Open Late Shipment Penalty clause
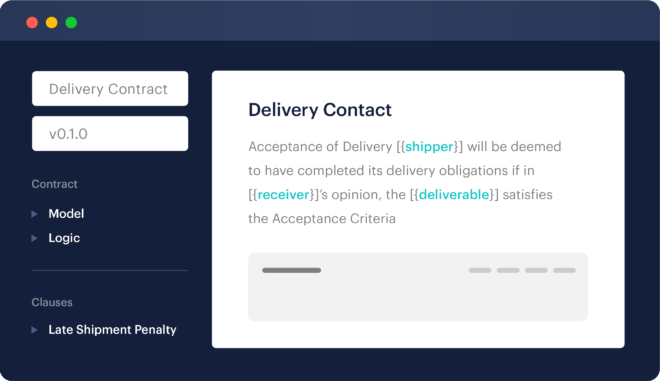 point(112,330)
